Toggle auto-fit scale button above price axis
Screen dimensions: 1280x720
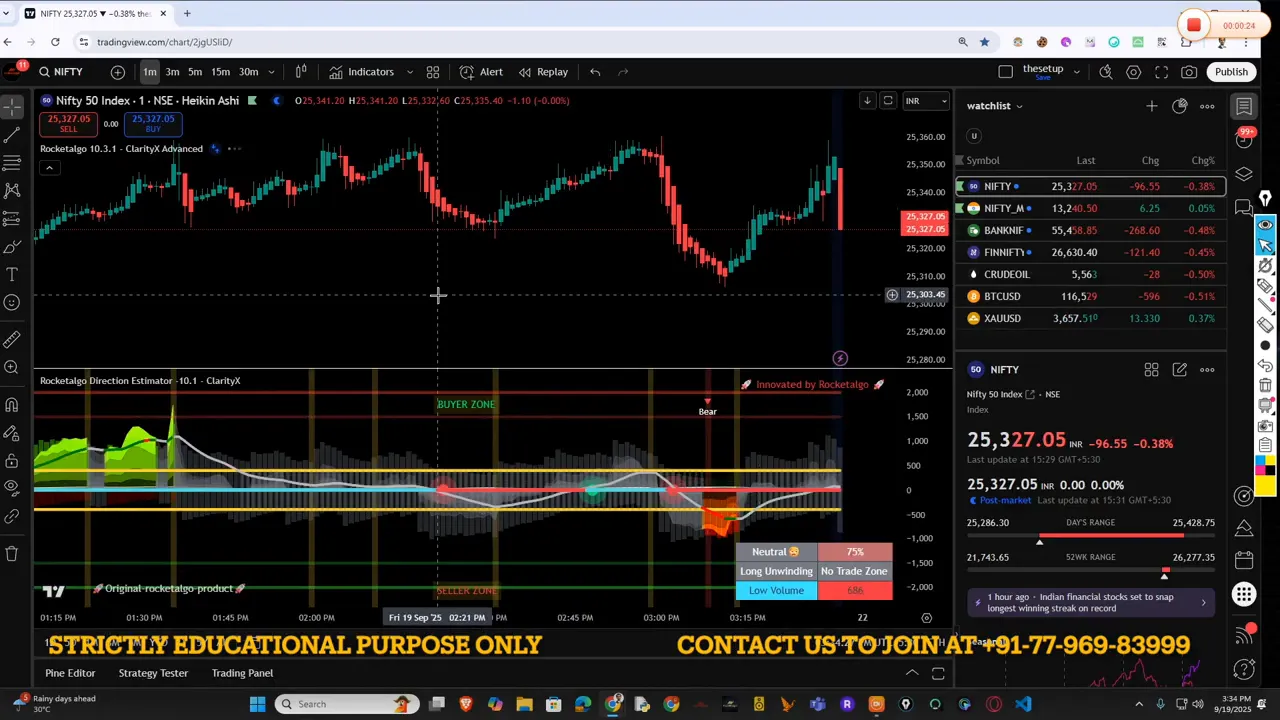pyautogui.click(x=887, y=101)
